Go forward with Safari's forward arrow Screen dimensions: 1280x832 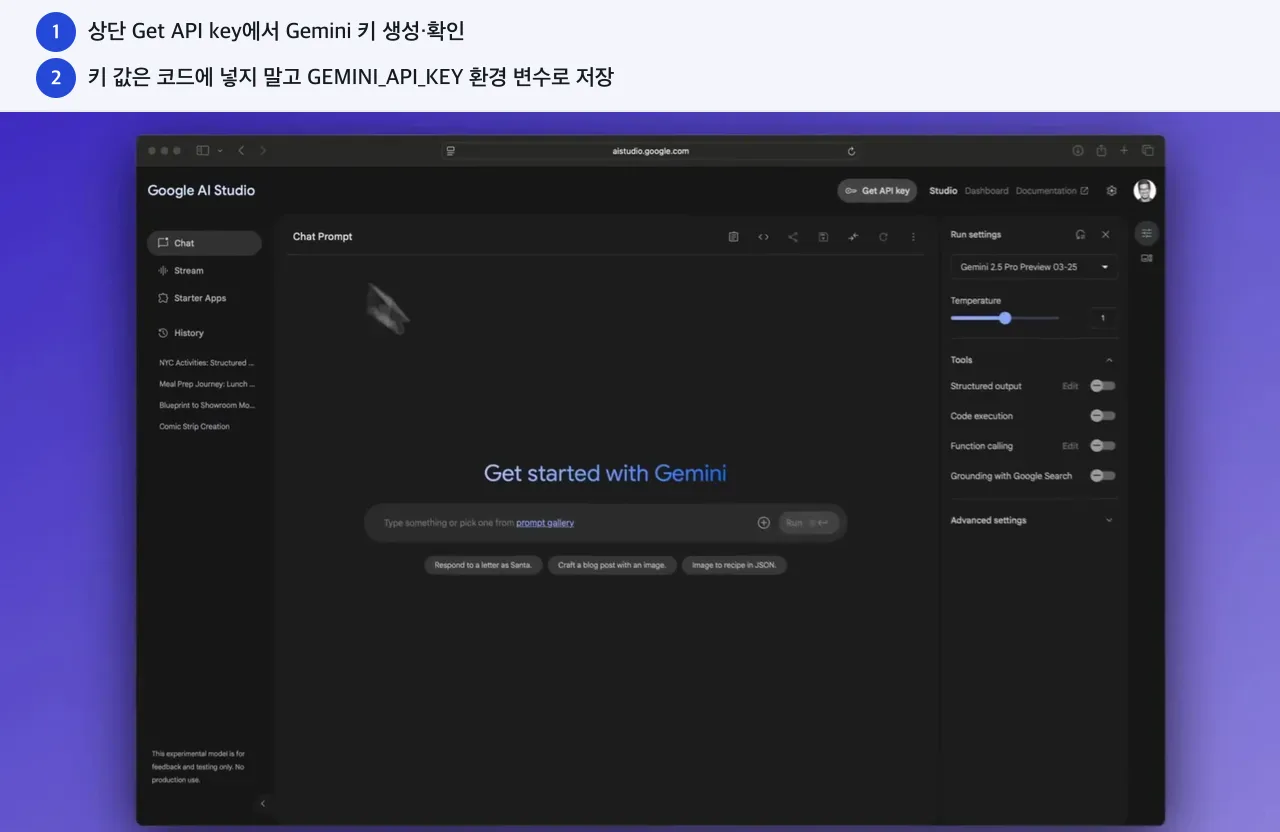pyautogui.click(x=263, y=151)
